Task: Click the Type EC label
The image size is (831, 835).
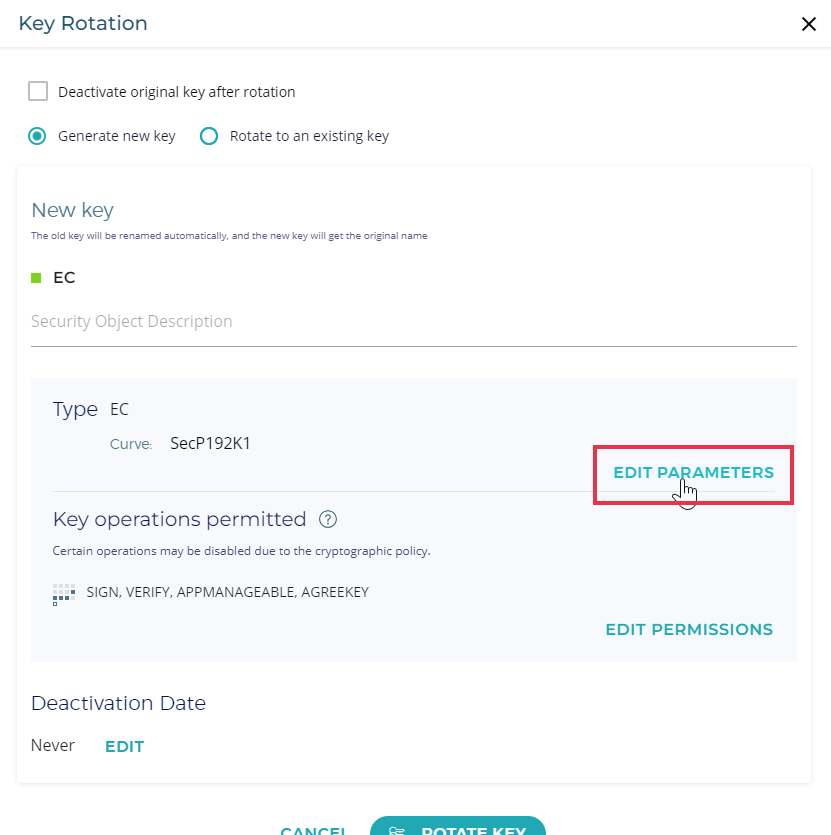Action: click(x=90, y=409)
